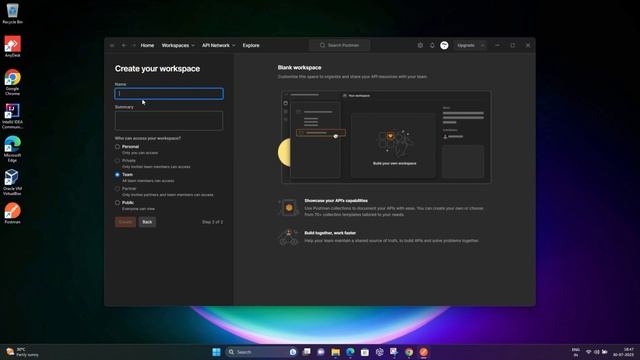Screen dimensions: 640x360
Task: Click the Blank workspace preview image
Action: 386,137
